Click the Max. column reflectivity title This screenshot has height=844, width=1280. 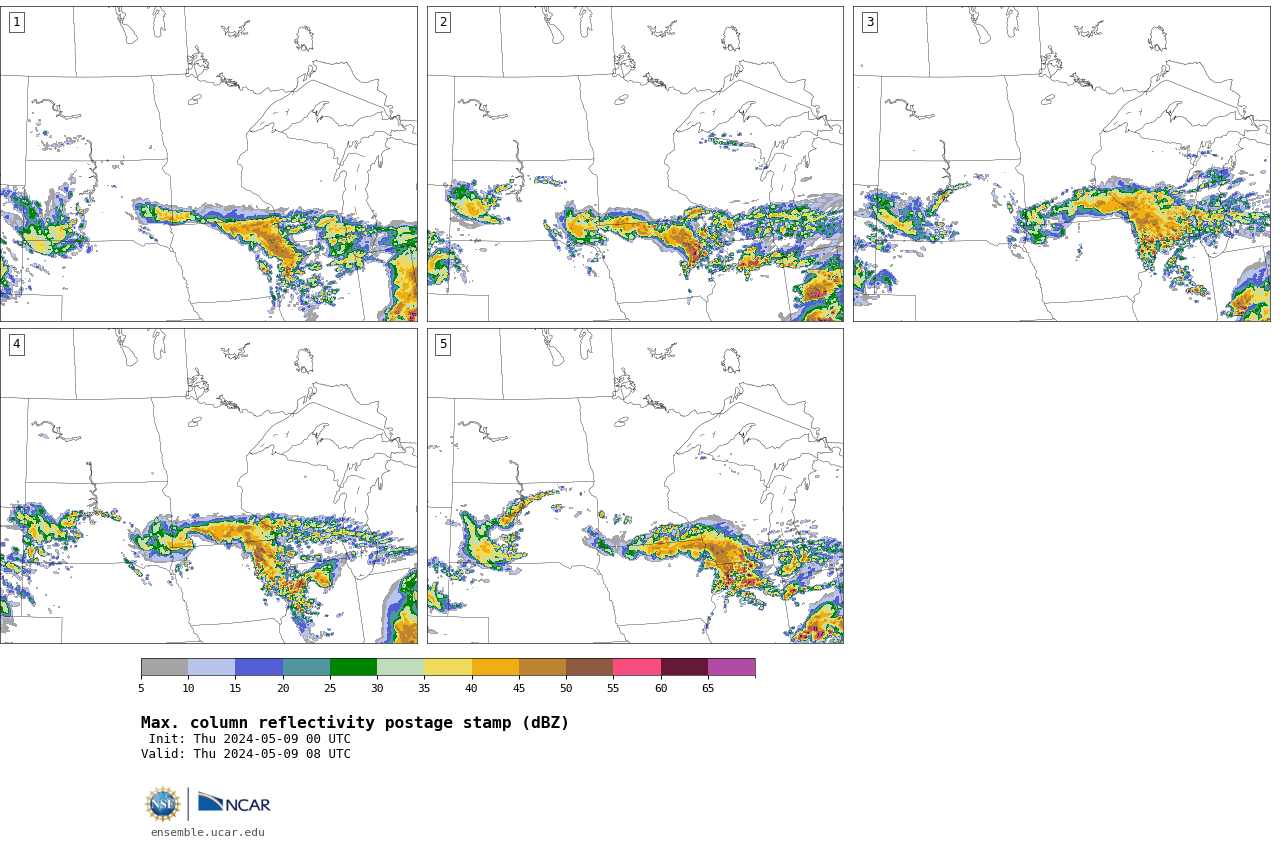pos(355,723)
